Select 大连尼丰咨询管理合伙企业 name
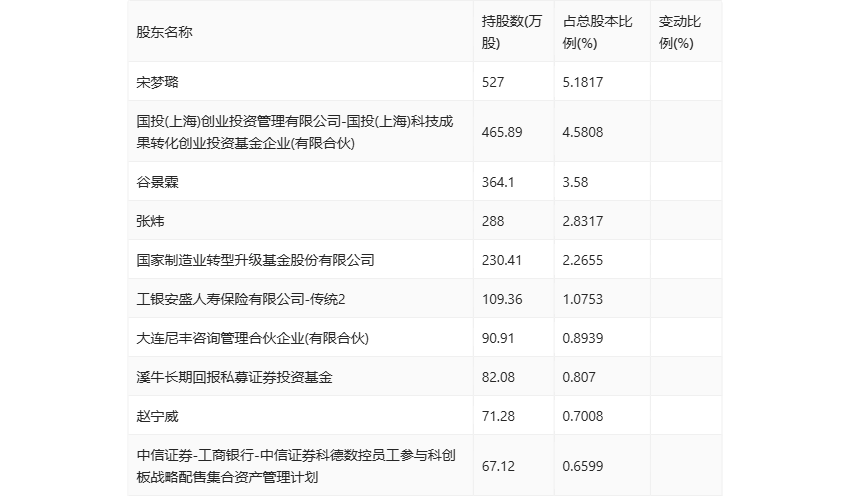The image size is (850, 496). coord(253,338)
